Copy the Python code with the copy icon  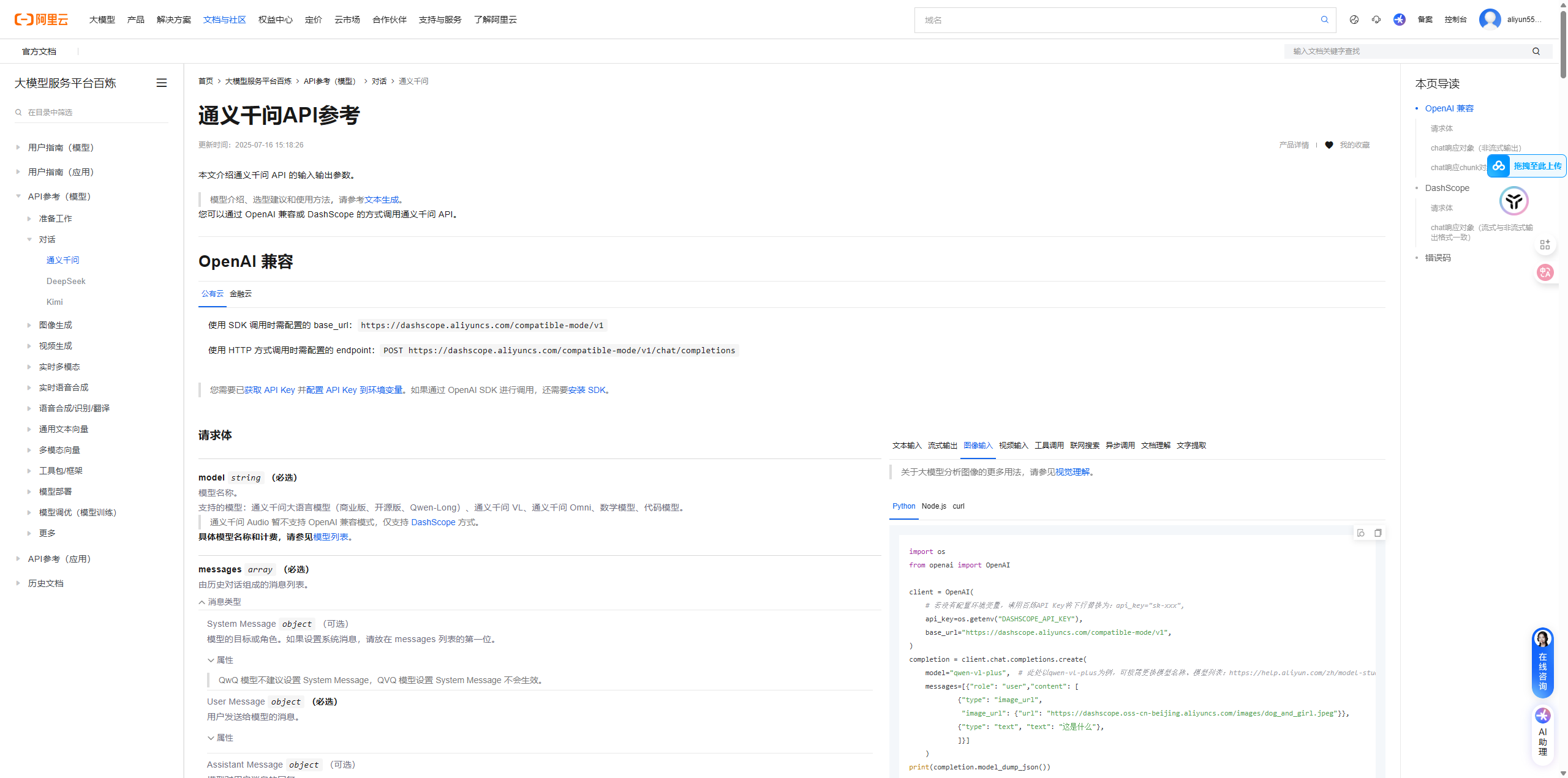click(x=1378, y=533)
